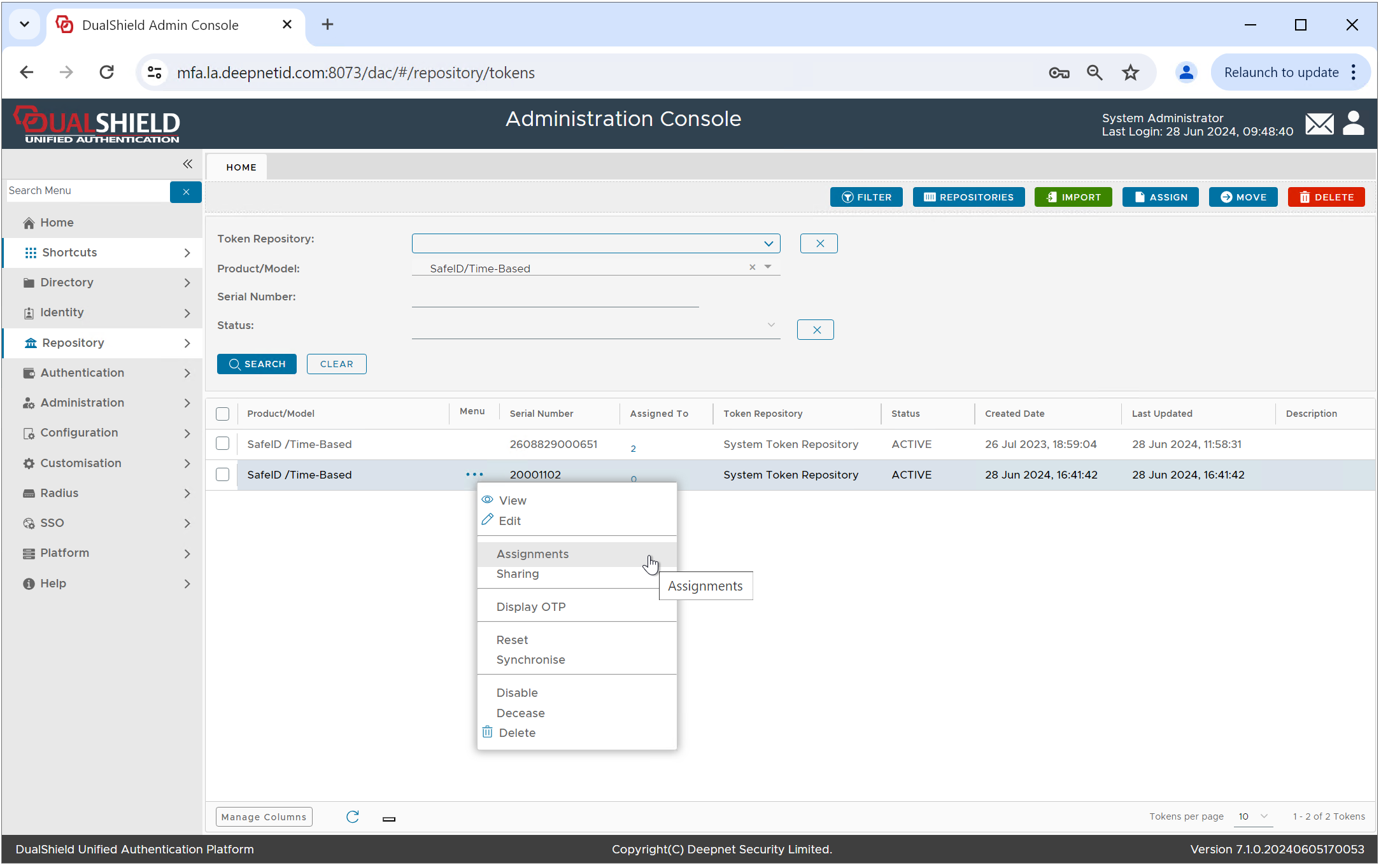Click the mail envelope icon in header
1381x868 pixels.
pyautogui.click(x=1319, y=125)
